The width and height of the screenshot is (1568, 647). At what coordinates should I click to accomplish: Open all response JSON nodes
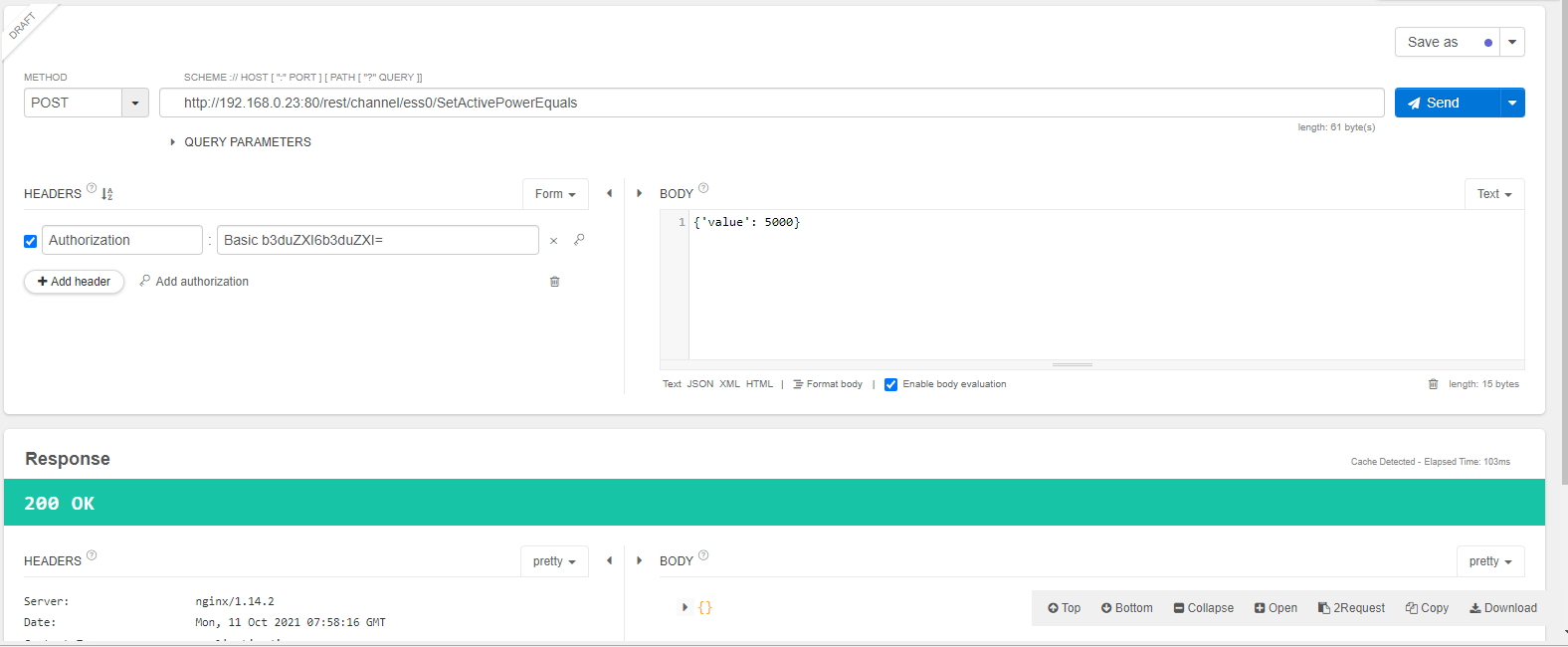(x=1275, y=608)
